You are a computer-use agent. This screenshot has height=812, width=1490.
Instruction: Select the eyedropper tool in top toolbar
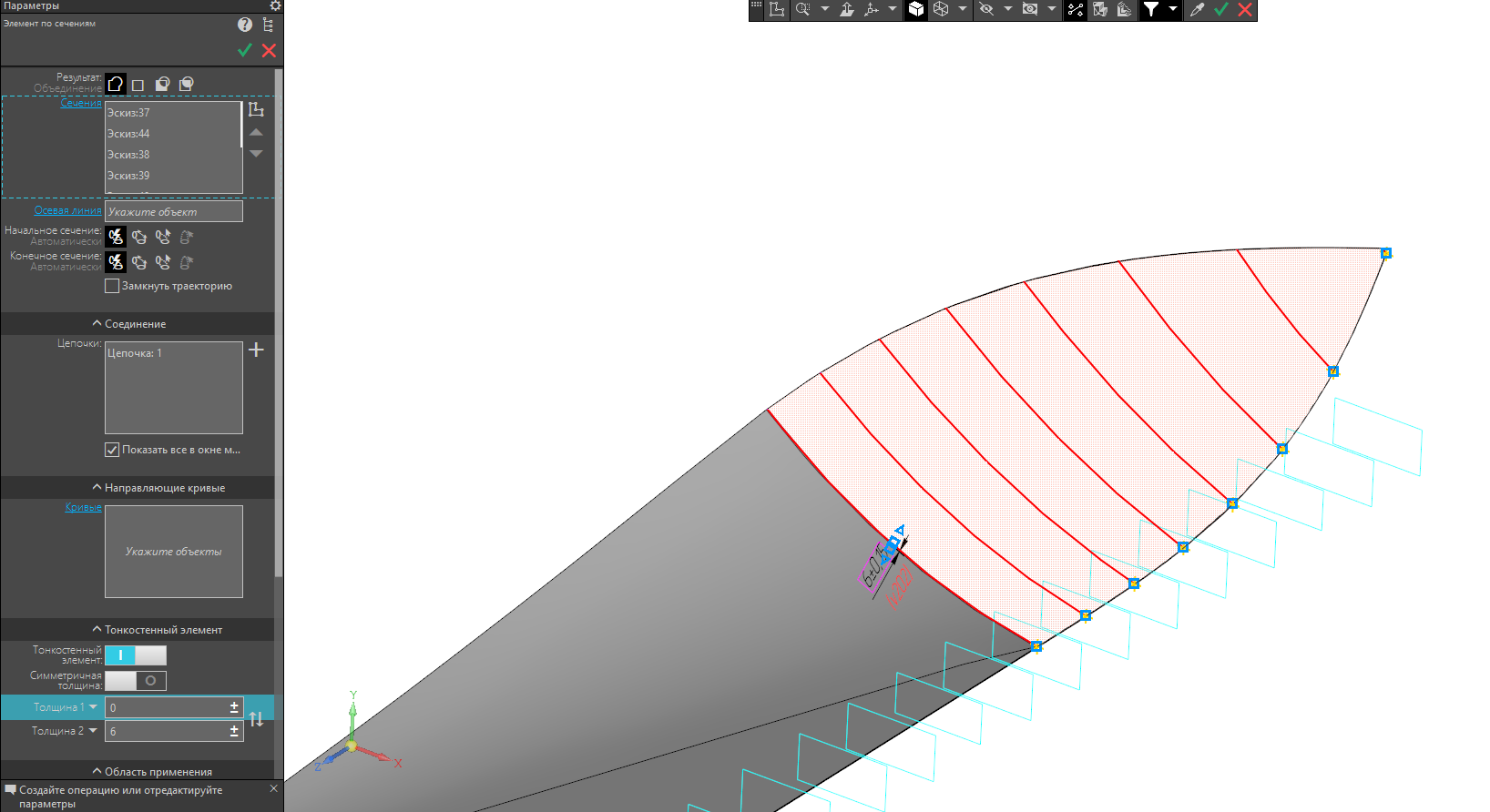[1197, 9]
